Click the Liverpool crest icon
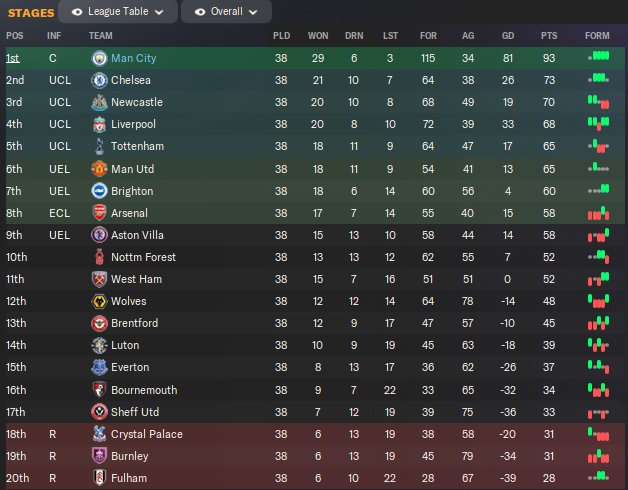The image size is (628, 490). (x=99, y=124)
